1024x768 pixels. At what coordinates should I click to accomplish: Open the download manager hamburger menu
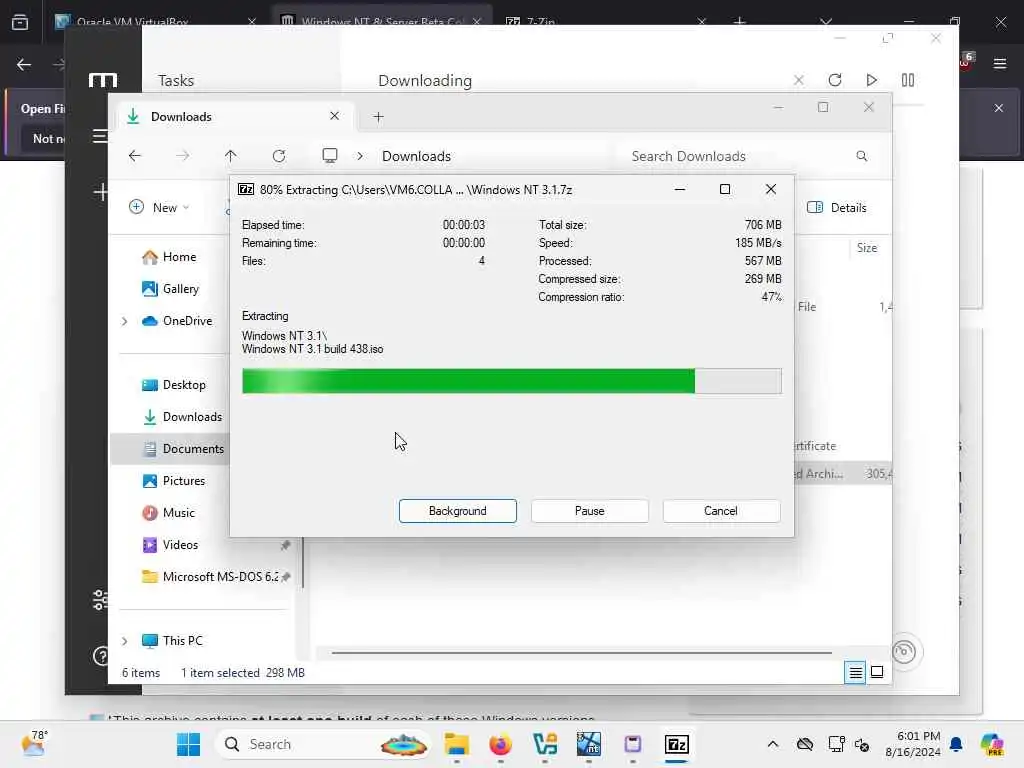click(x=100, y=136)
